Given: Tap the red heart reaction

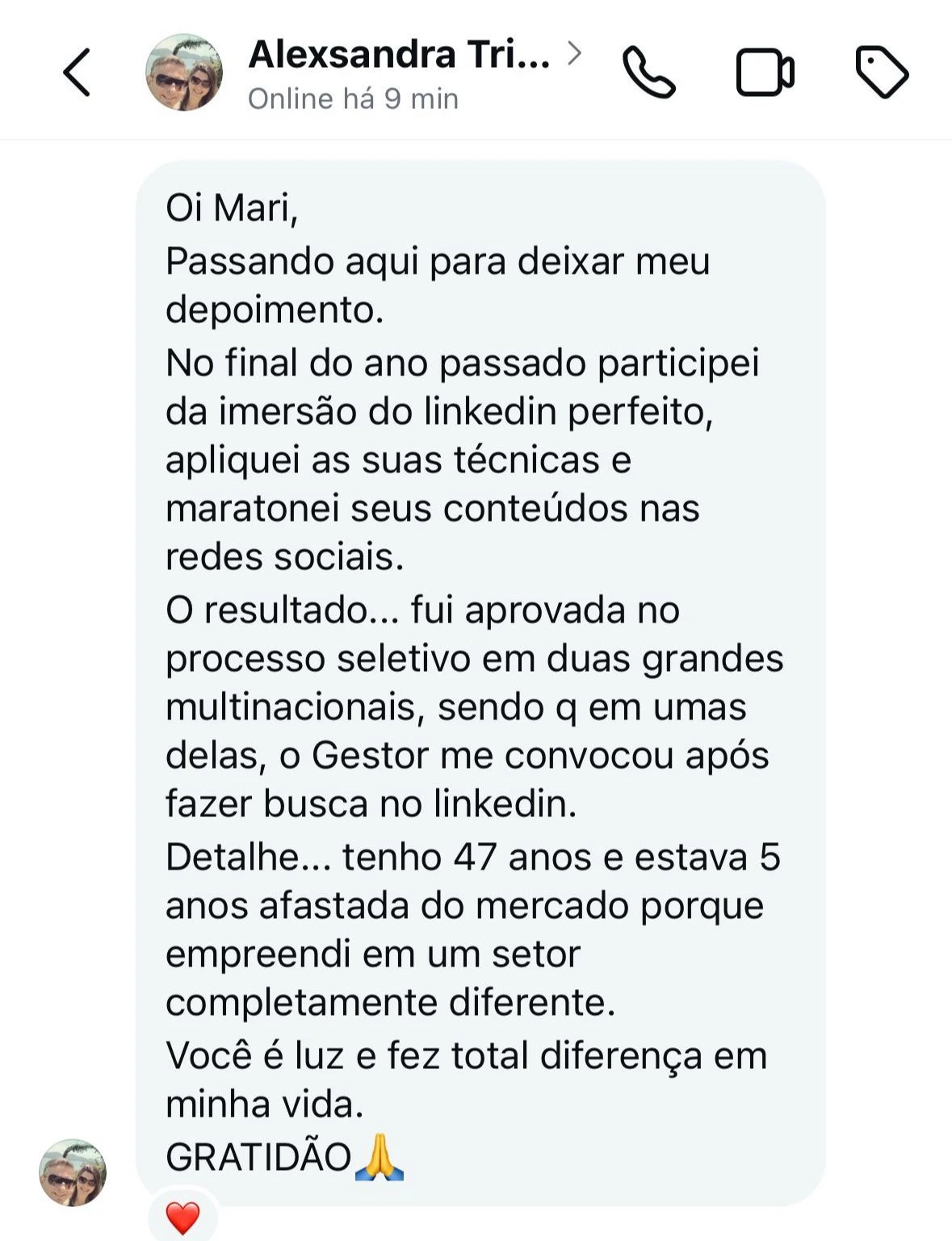Looking at the screenshot, I should [x=182, y=1218].
